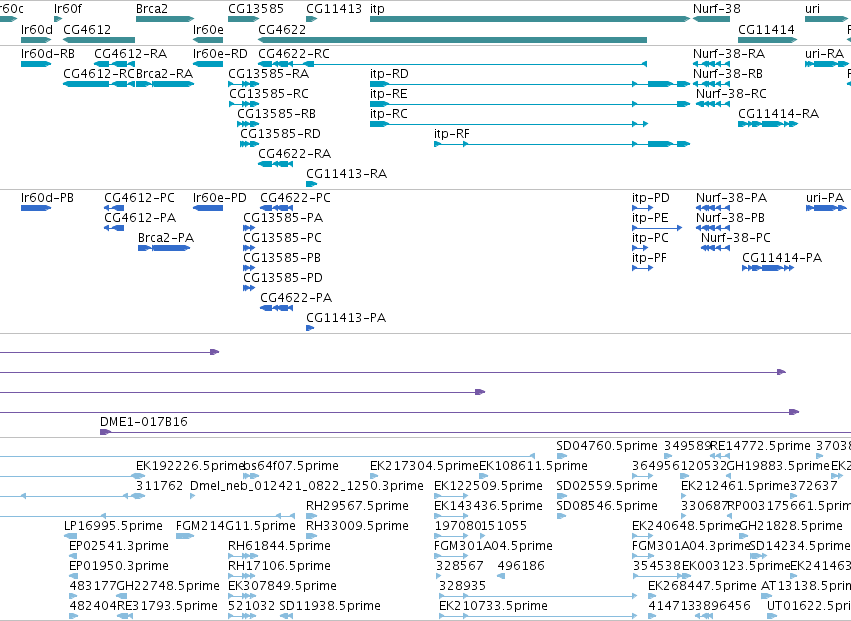
Task: Click the CG4622-PA protein label
Action: (x=296, y=298)
